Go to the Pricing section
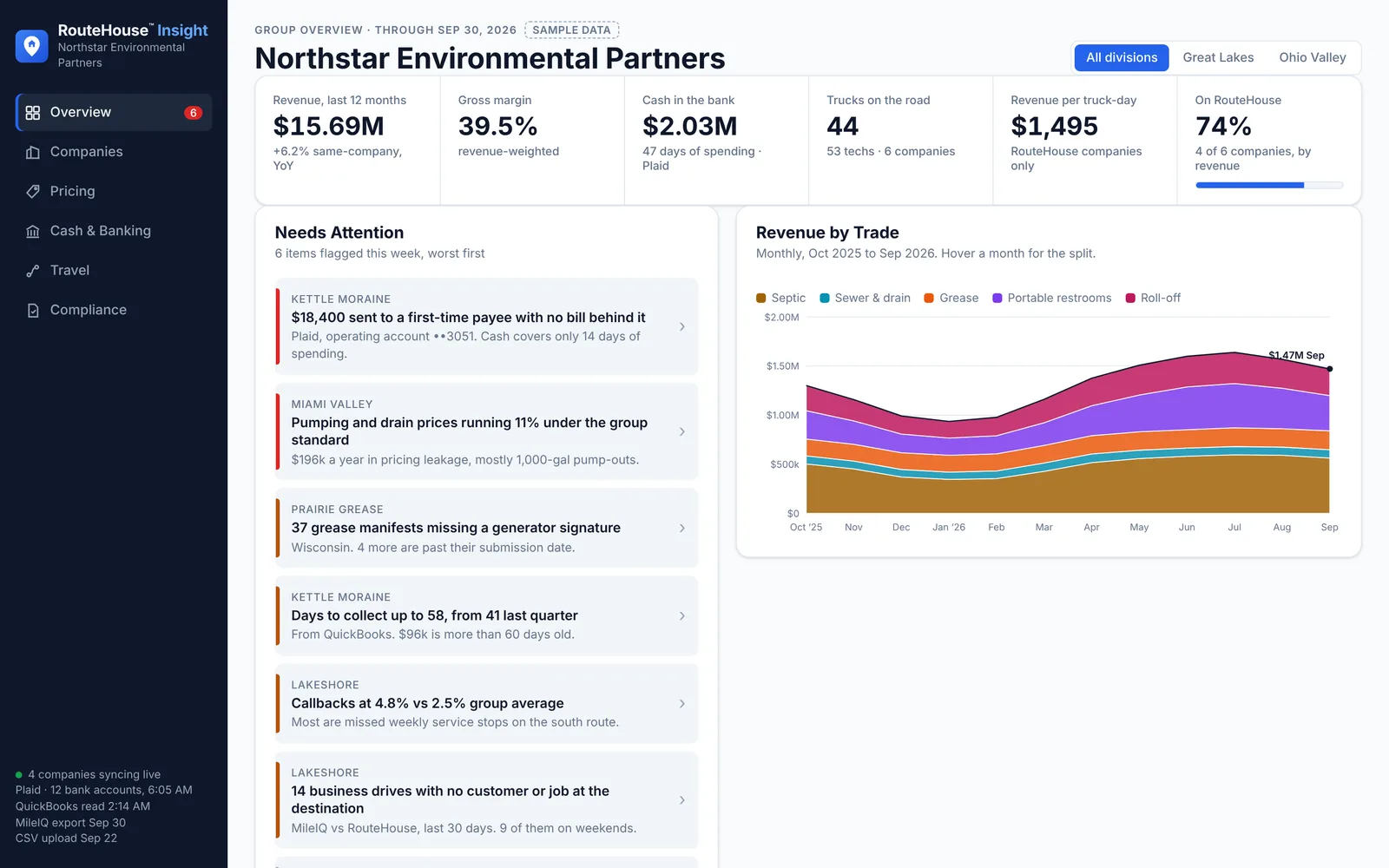This screenshot has width=1389, height=868. [114, 192]
